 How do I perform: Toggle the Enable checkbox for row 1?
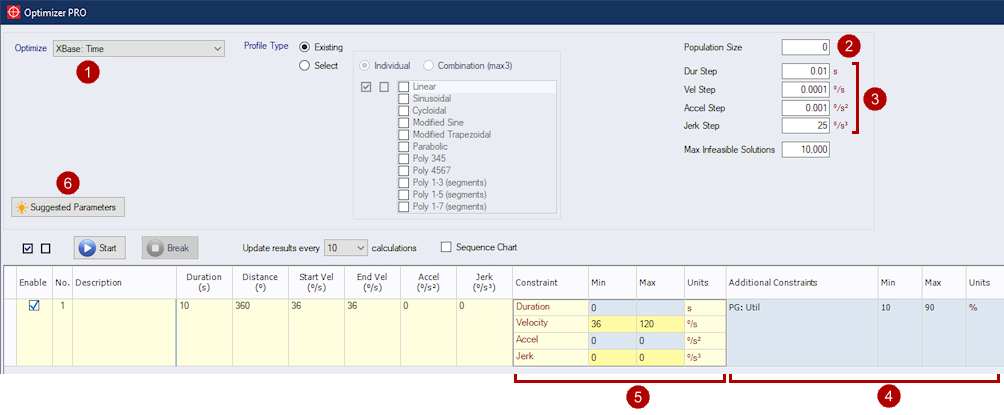click(34, 306)
